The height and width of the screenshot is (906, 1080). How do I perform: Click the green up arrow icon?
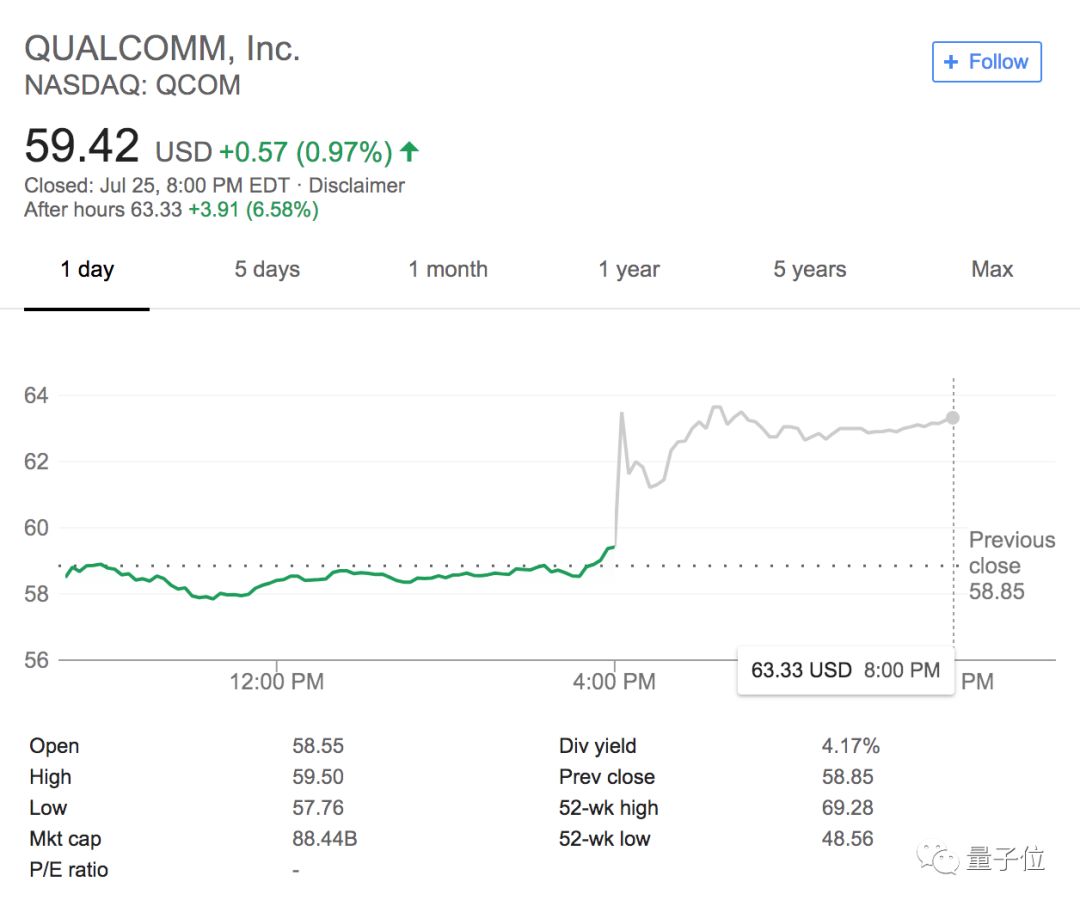click(x=409, y=152)
